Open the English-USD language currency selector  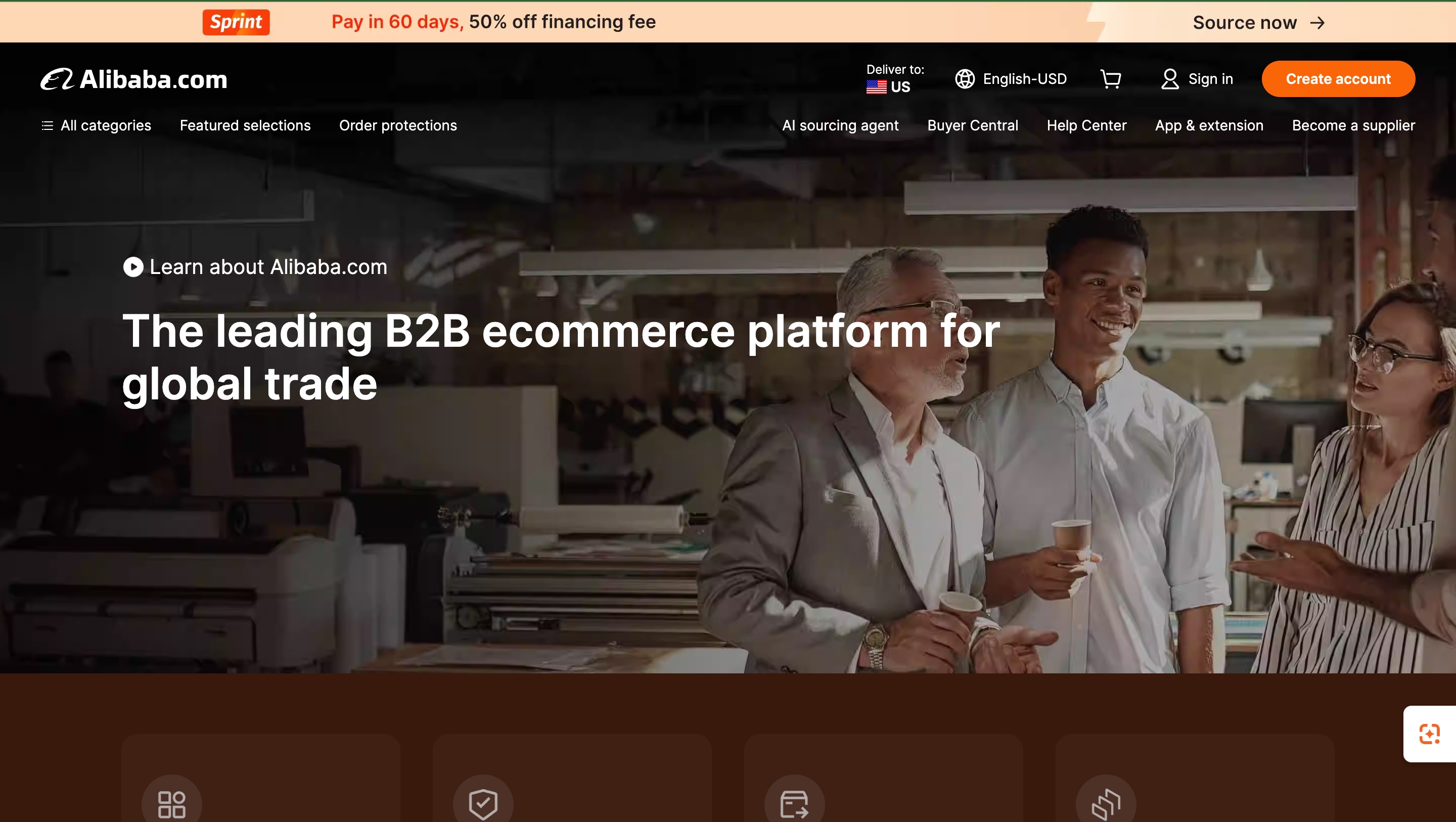(1011, 79)
